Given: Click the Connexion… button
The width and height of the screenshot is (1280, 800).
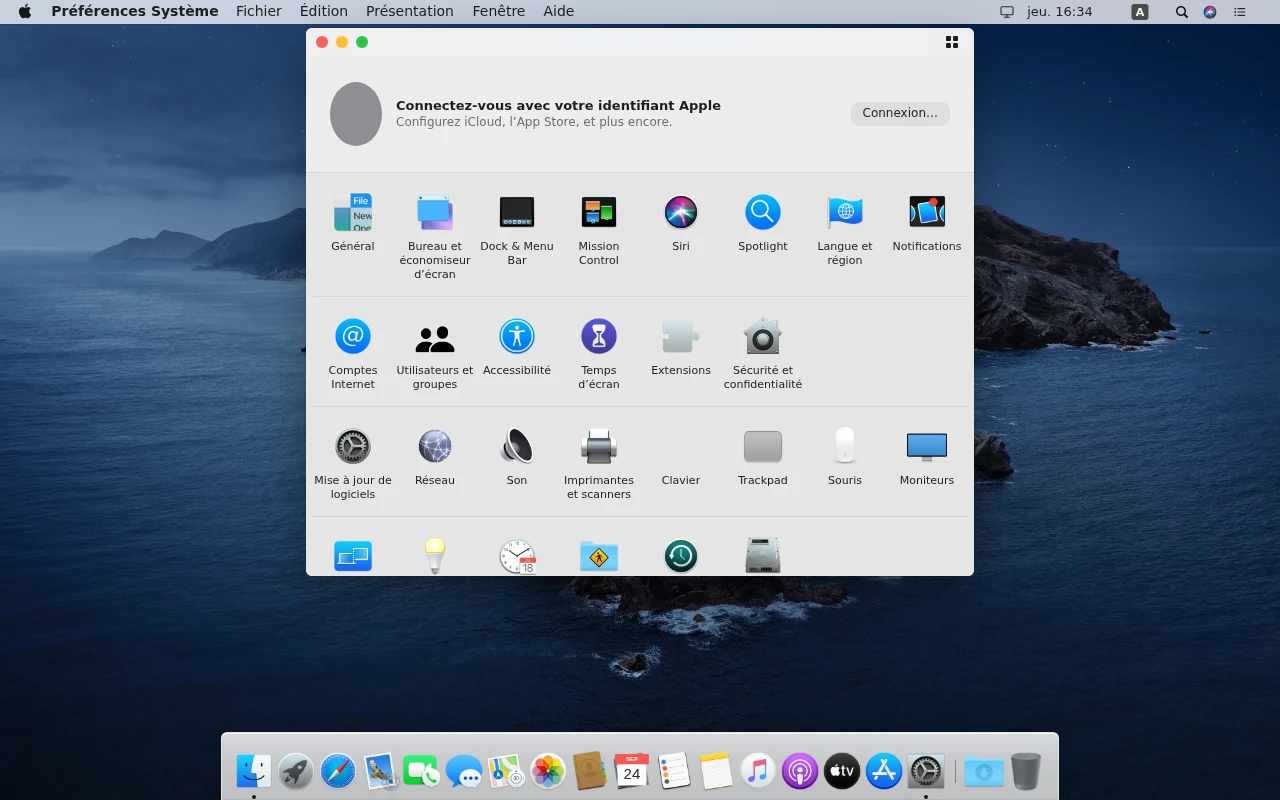Looking at the screenshot, I should point(900,113).
